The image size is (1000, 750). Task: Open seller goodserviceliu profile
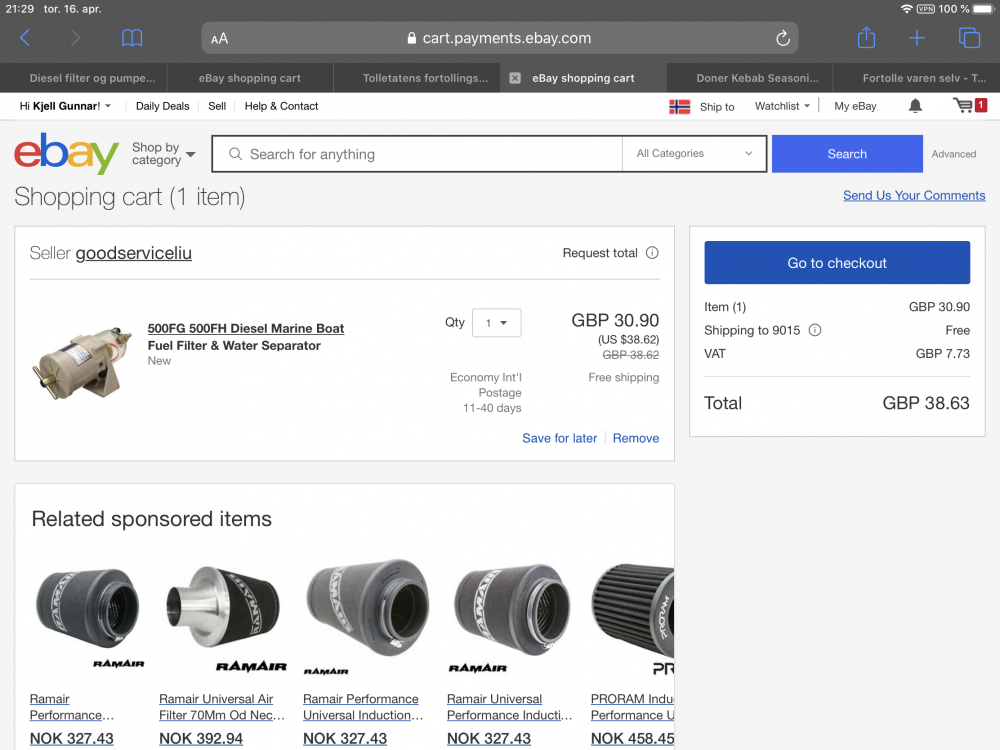tap(133, 253)
